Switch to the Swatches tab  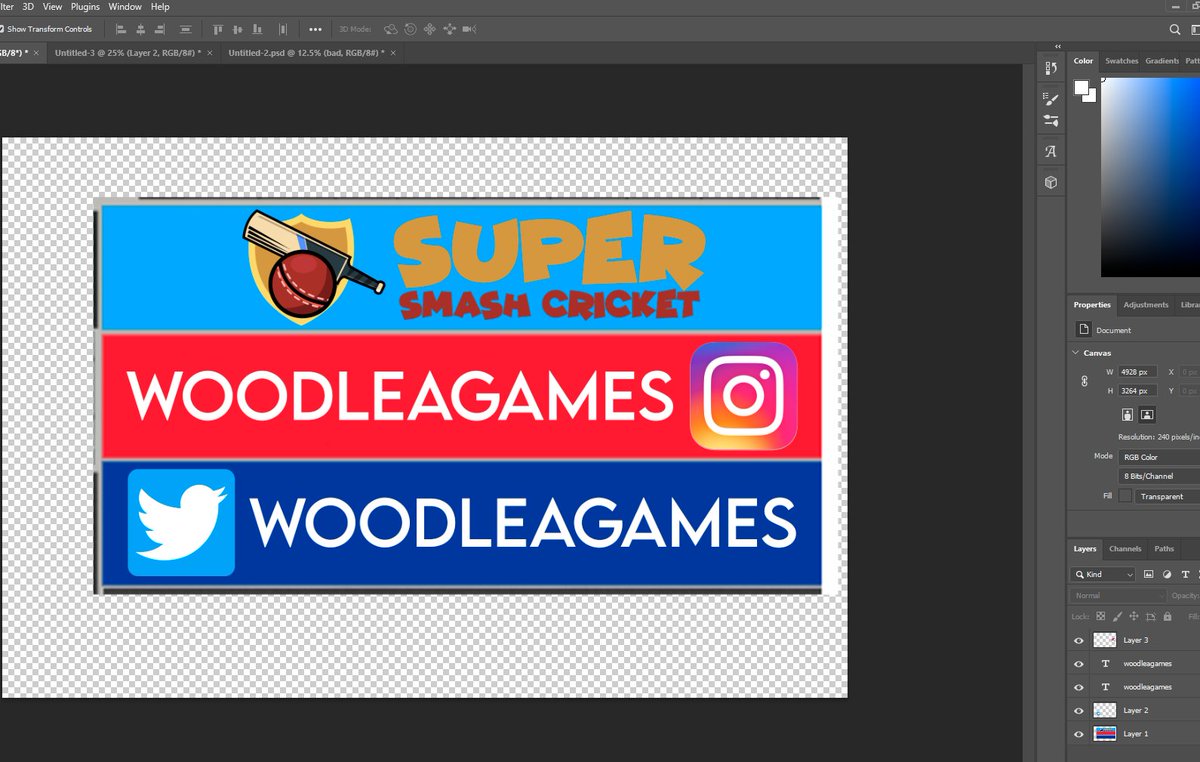(1121, 61)
